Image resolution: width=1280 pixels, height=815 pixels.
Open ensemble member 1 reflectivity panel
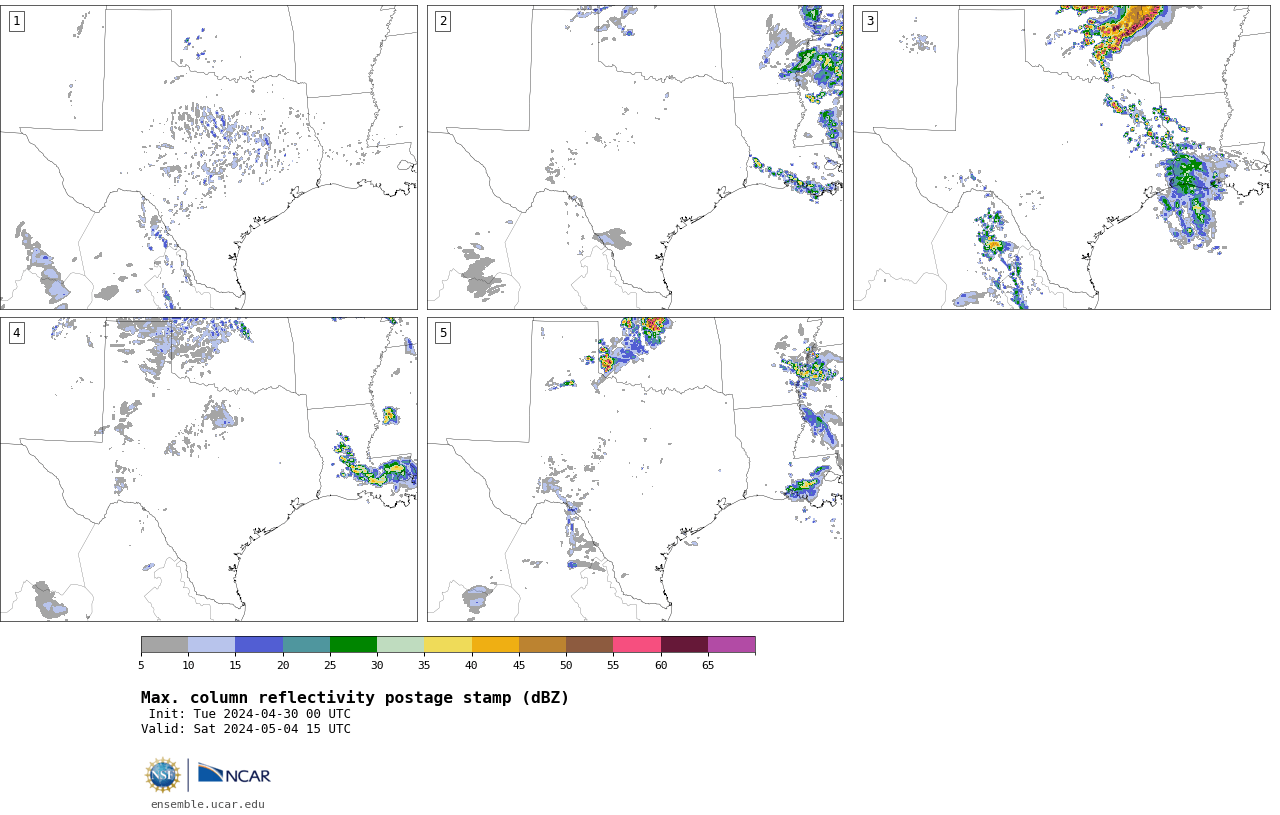tap(208, 157)
